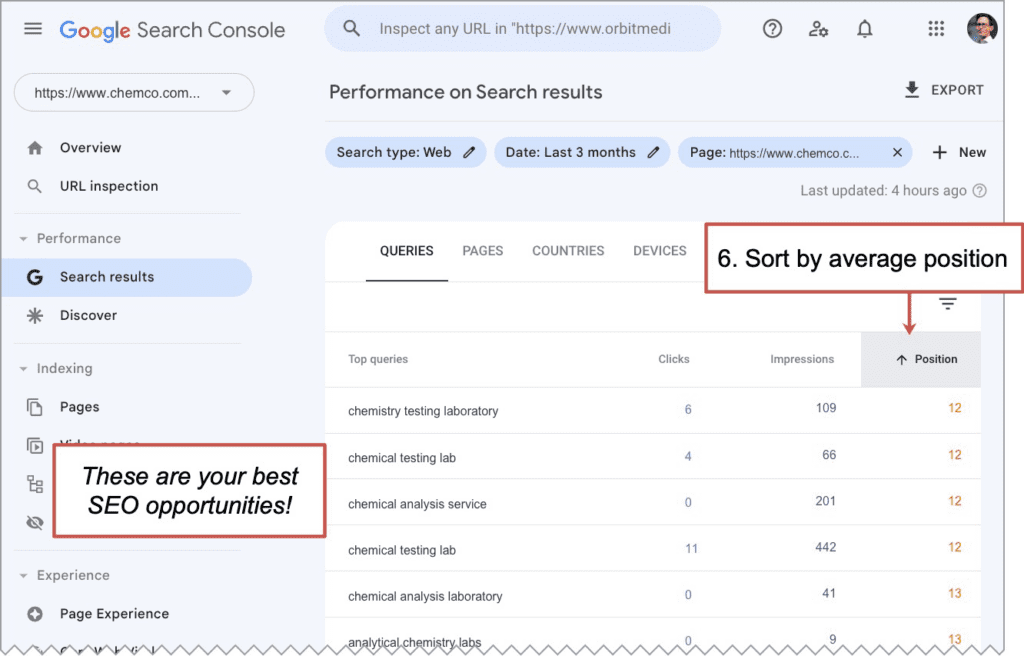Open the notifications bell
The height and width of the screenshot is (656, 1024).
click(x=865, y=29)
